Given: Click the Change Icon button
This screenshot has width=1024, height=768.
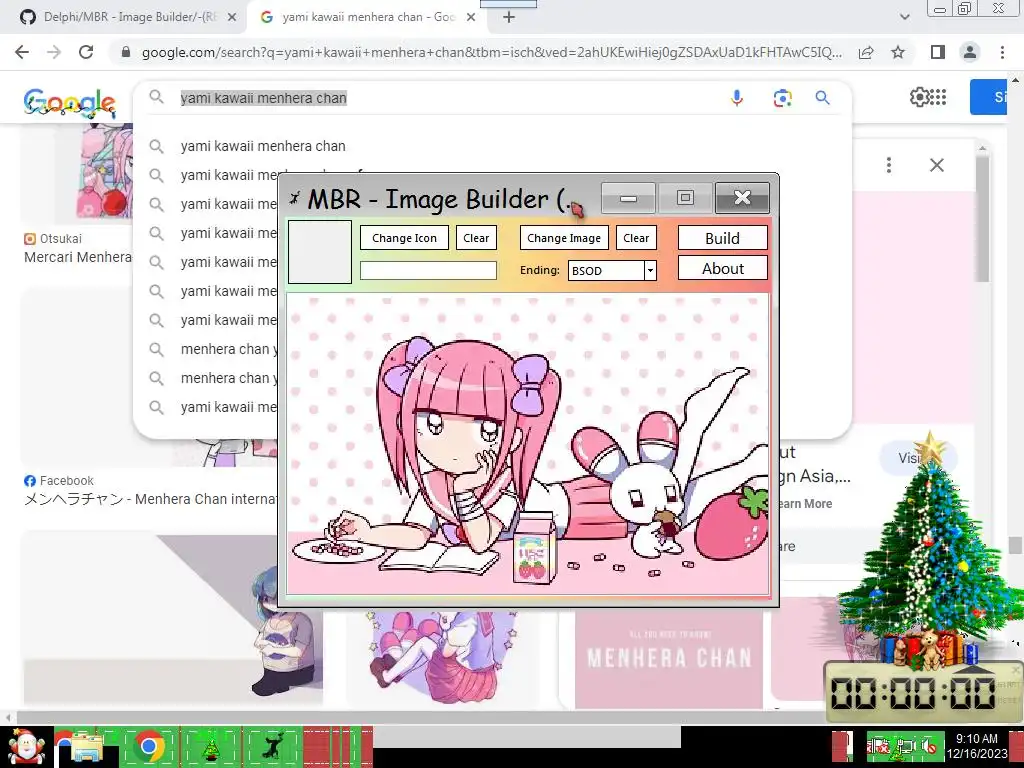Looking at the screenshot, I should click(x=404, y=238).
